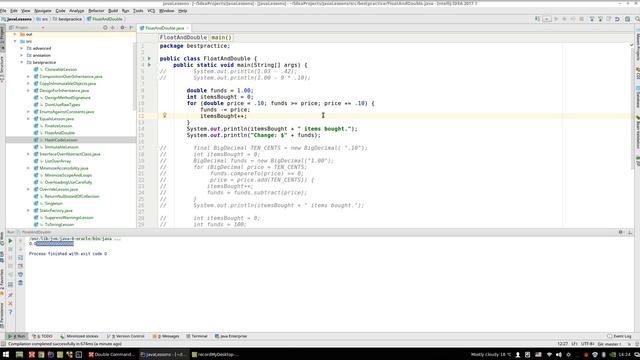Expand CopyInImmutableObjects.java node
The height and width of the screenshot is (360, 640).
(x=29, y=83)
